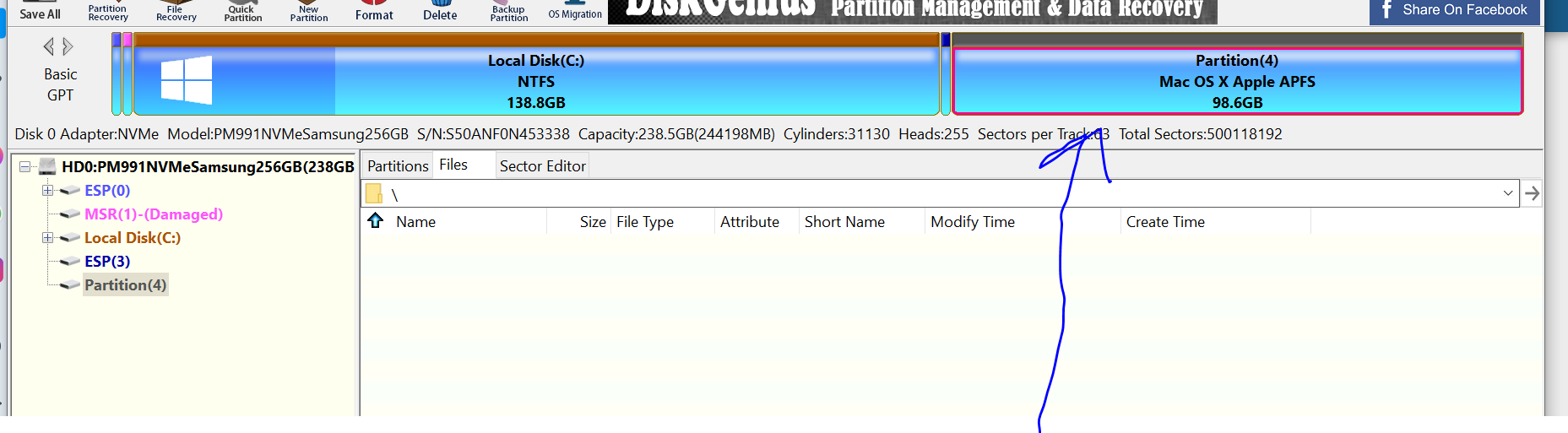Click the S/N:S50ANF0N453338 text
1568x433 pixels.
(x=493, y=134)
